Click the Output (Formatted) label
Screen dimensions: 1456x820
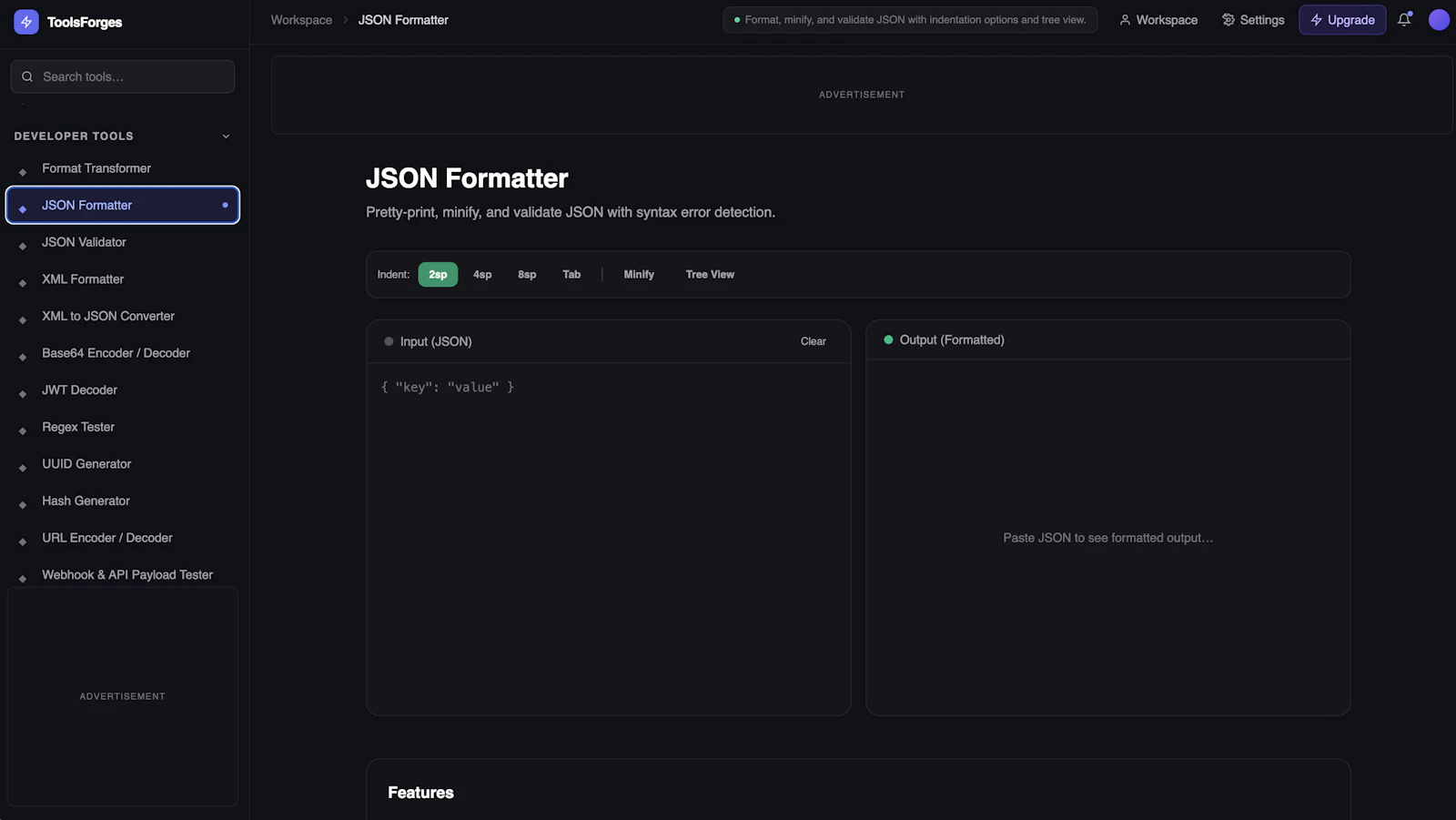click(952, 339)
